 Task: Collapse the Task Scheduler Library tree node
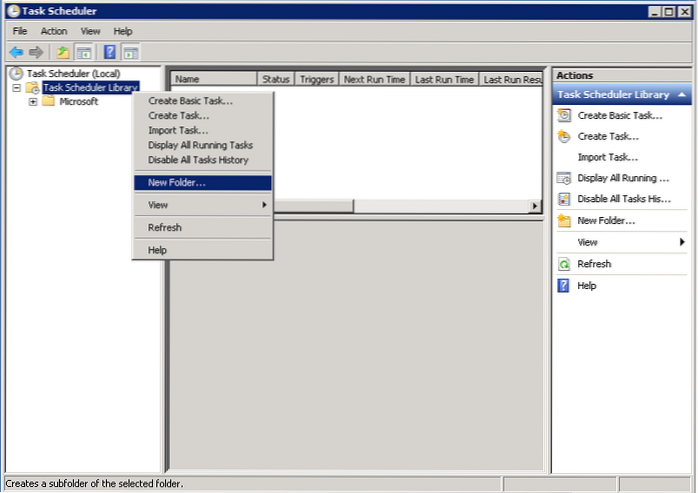point(17,88)
